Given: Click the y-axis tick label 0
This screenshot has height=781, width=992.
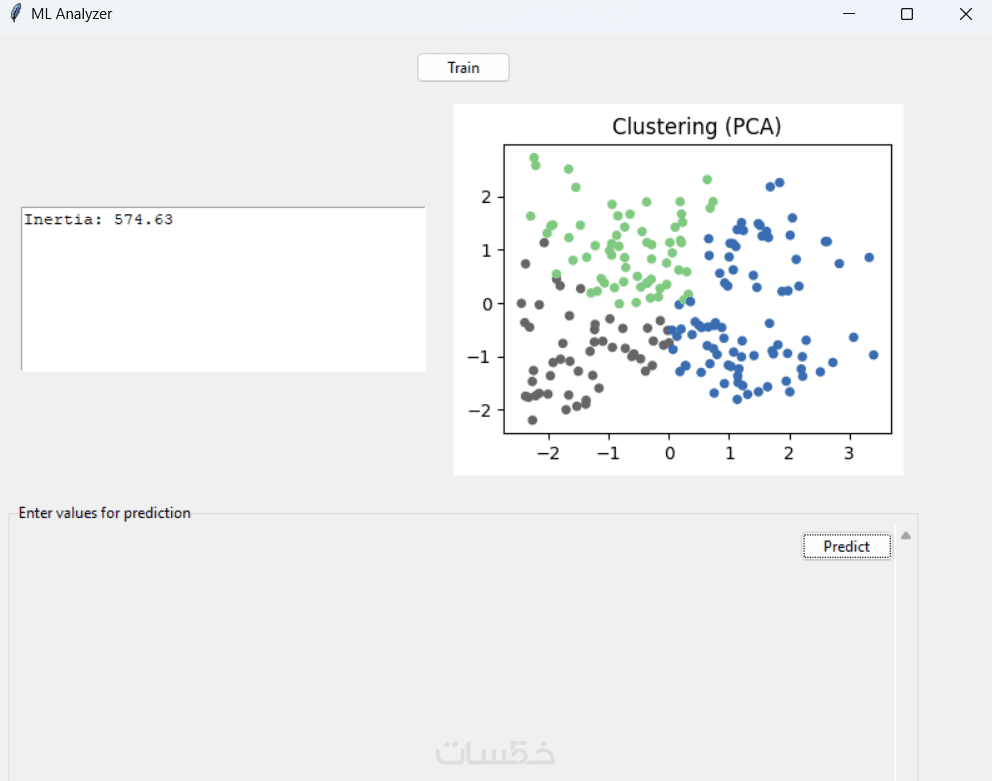Looking at the screenshot, I should 489,304.
